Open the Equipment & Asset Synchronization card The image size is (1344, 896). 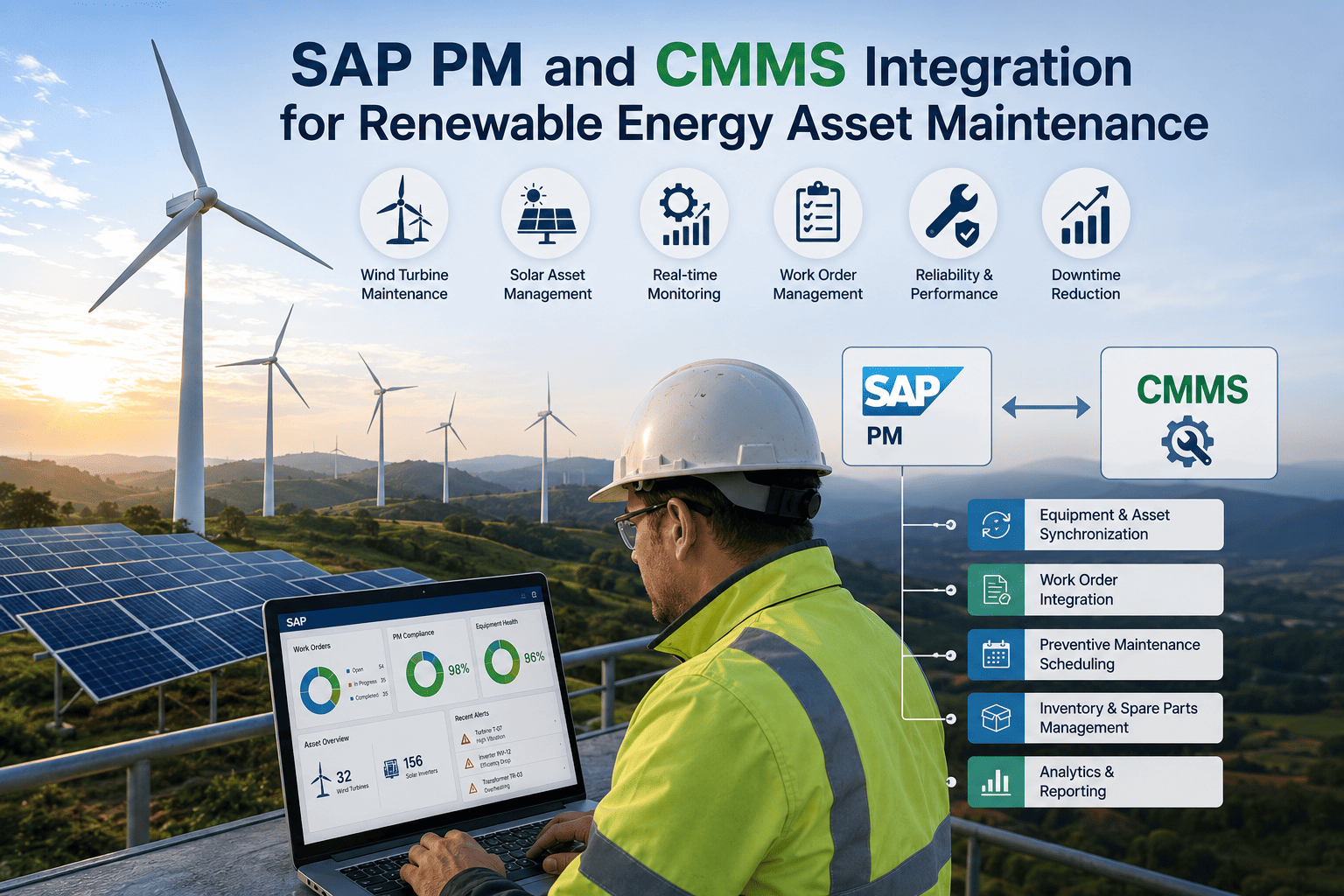click(1095, 525)
